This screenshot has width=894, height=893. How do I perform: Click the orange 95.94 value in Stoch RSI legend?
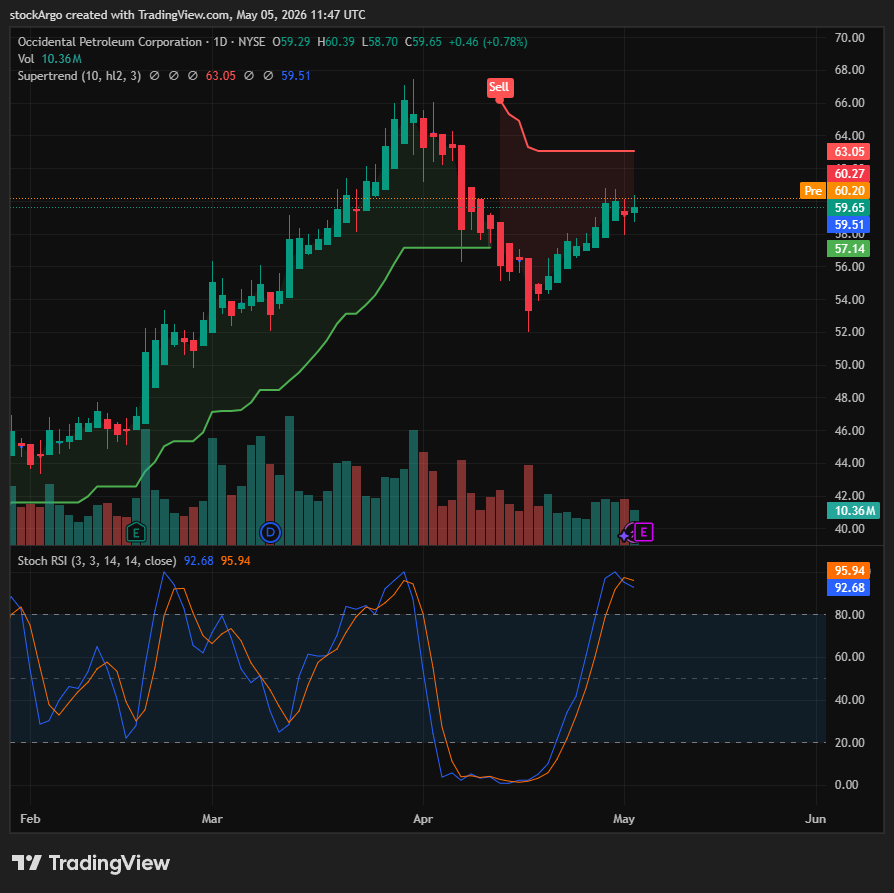(235, 561)
